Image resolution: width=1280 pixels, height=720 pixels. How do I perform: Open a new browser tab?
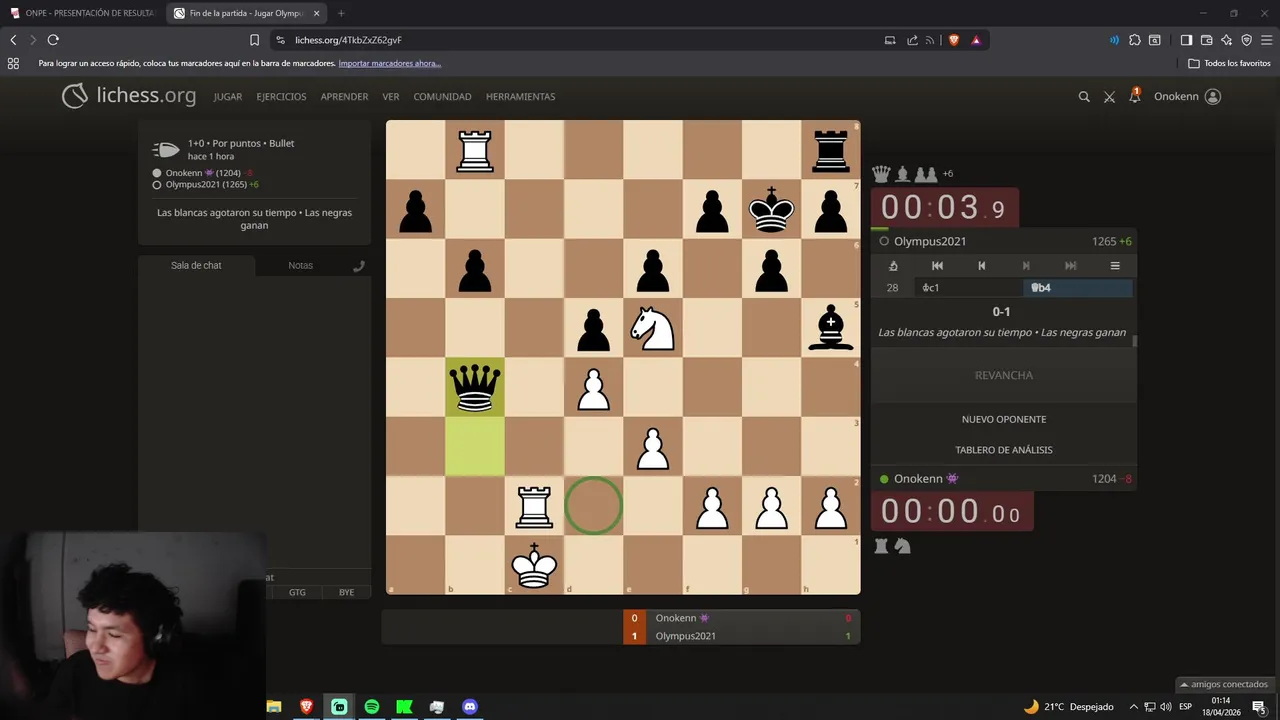click(x=341, y=13)
